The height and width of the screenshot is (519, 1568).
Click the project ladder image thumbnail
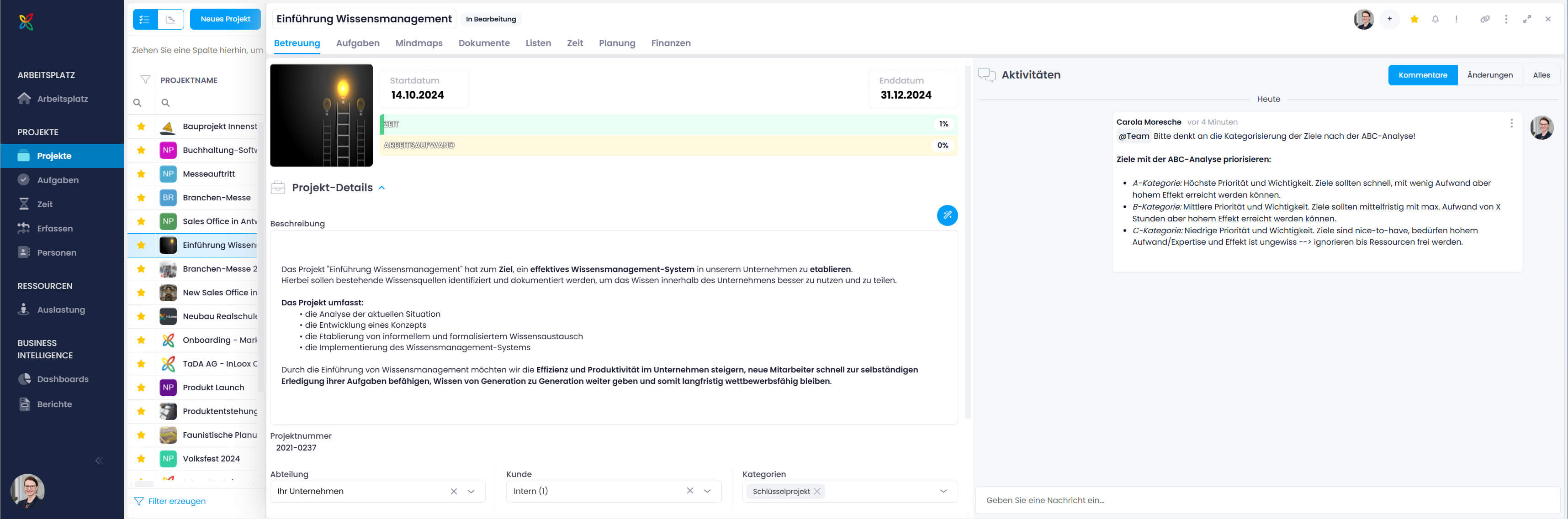point(321,115)
